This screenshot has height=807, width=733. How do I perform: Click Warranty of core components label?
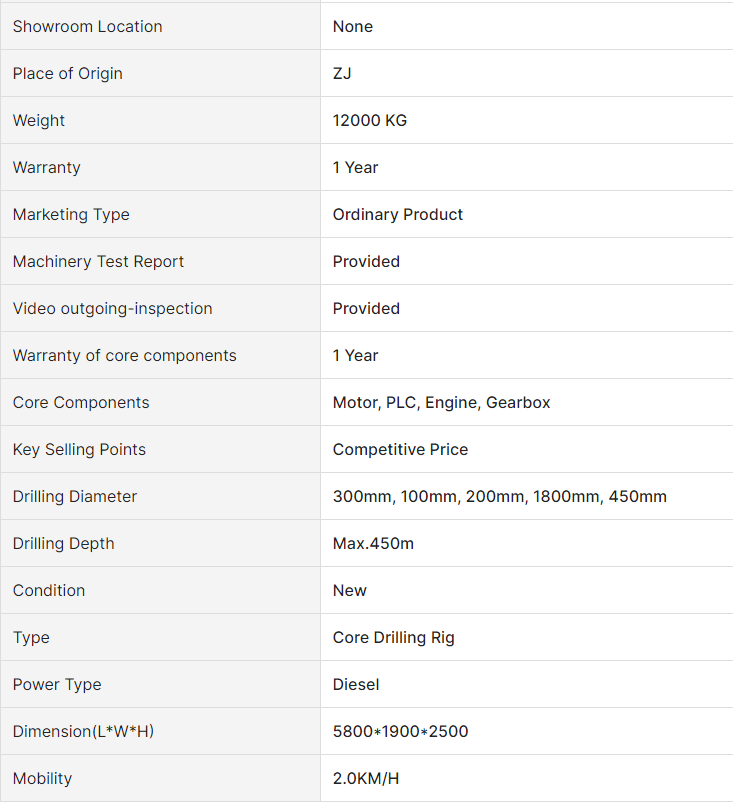(x=124, y=356)
